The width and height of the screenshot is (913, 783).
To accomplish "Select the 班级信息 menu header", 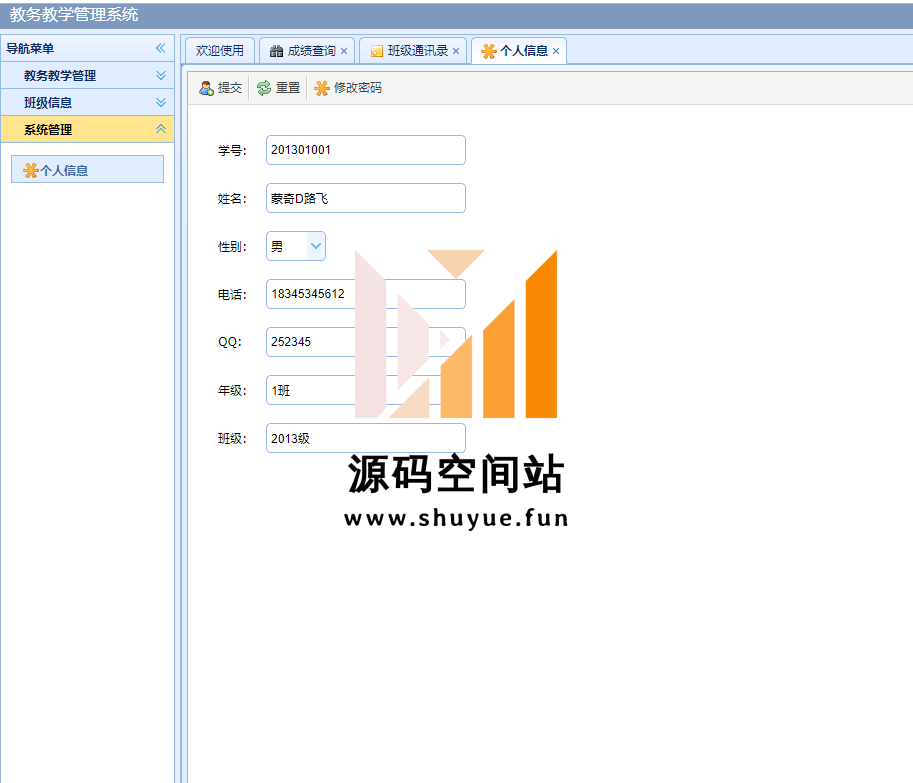I will [x=87, y=102].
